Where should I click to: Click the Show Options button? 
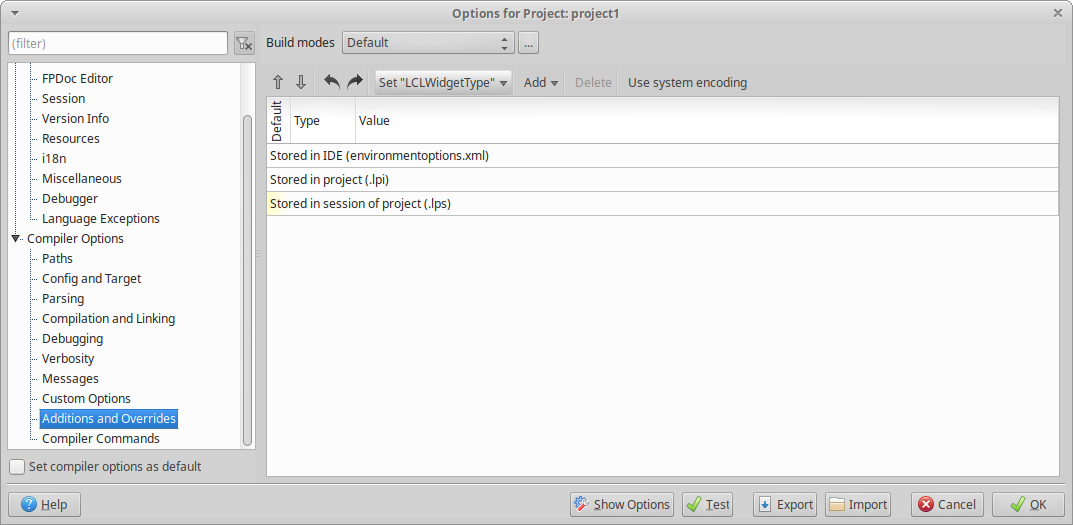(621, 504)
